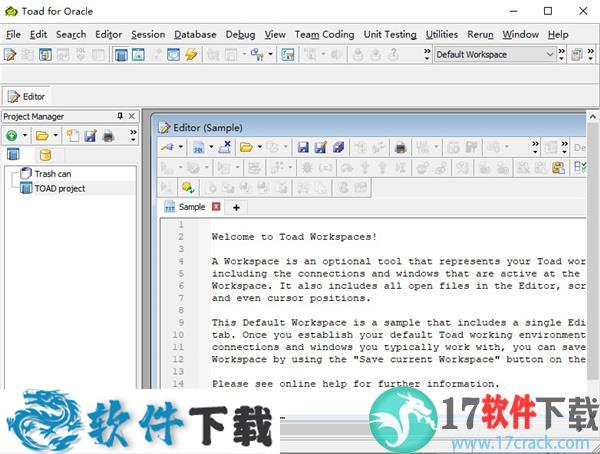The image size is (600, 454).
Task: Open the Rerun menu
Action: pos(480,34)
